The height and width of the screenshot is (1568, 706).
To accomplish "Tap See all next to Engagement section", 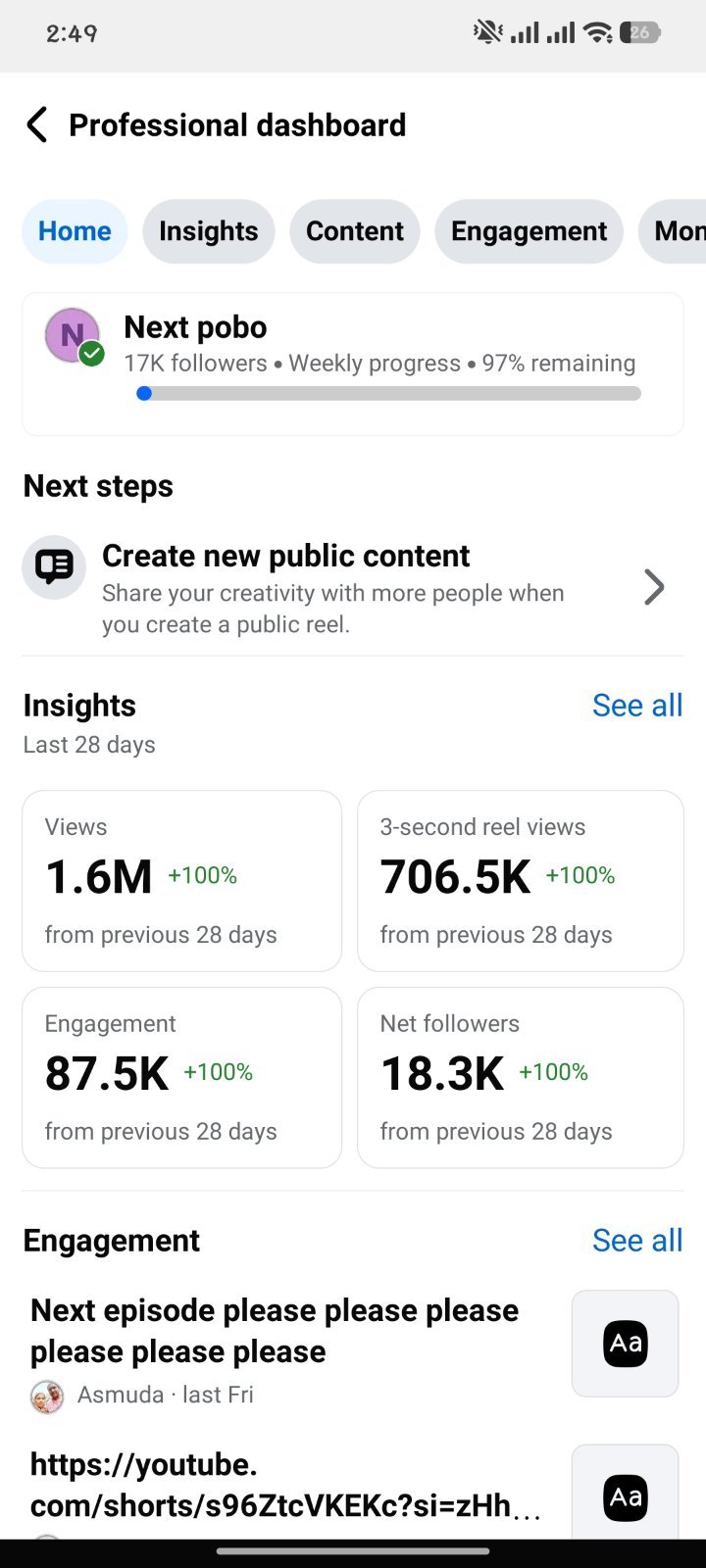I will click(x=637, y=1241).
